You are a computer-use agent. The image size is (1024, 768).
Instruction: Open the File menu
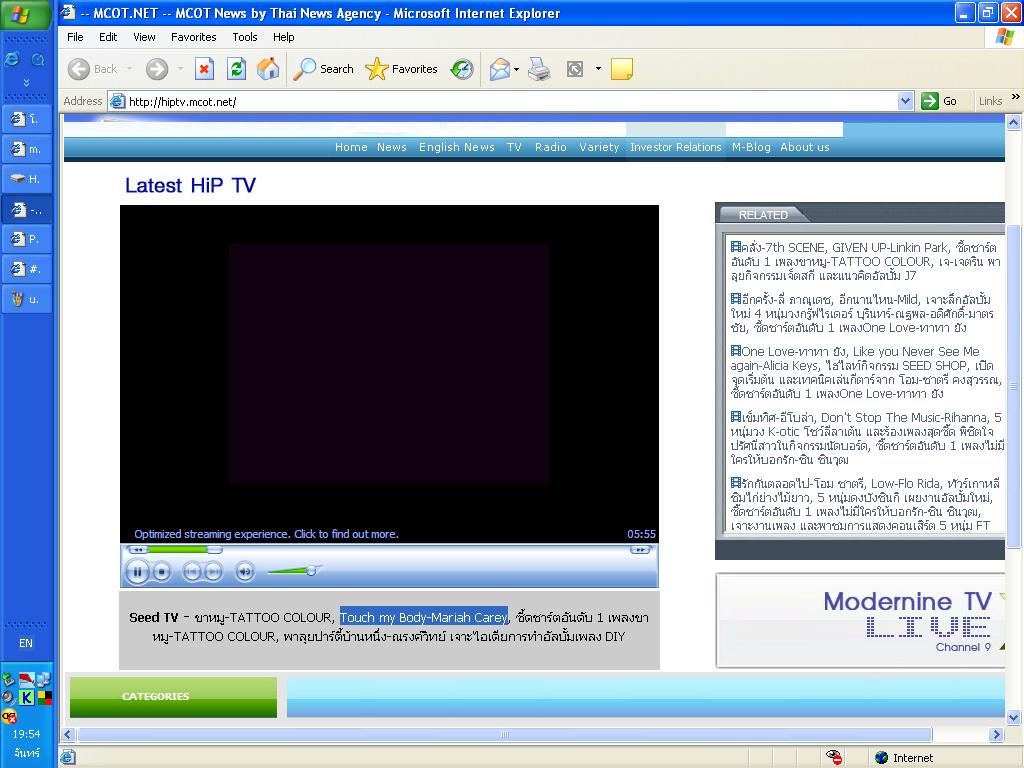75,37
